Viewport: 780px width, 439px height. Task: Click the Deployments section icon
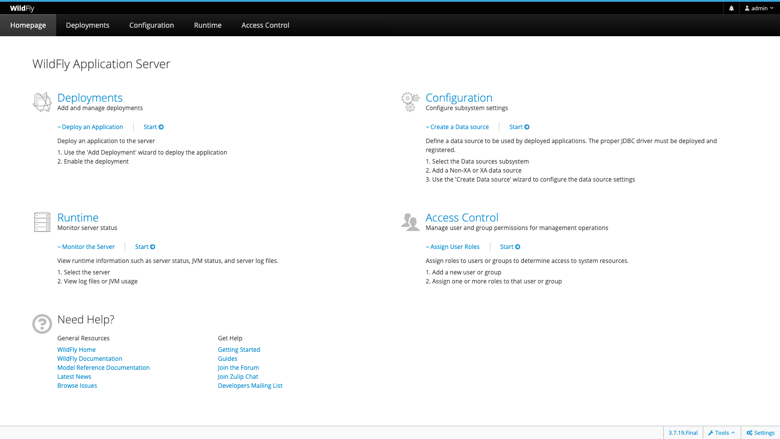coord(42,102)
